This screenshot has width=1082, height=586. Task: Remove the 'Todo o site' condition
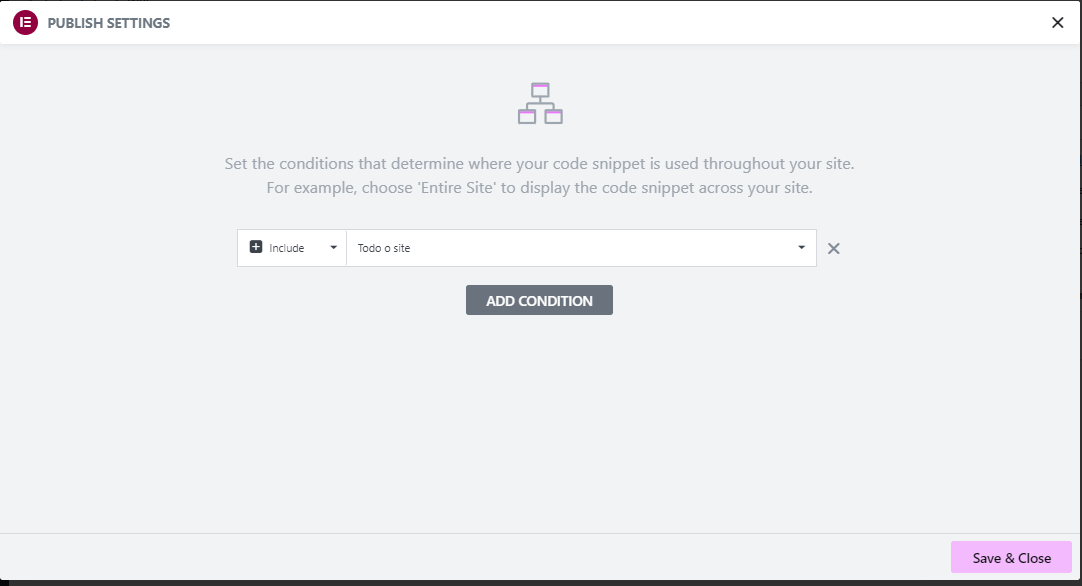834,249
